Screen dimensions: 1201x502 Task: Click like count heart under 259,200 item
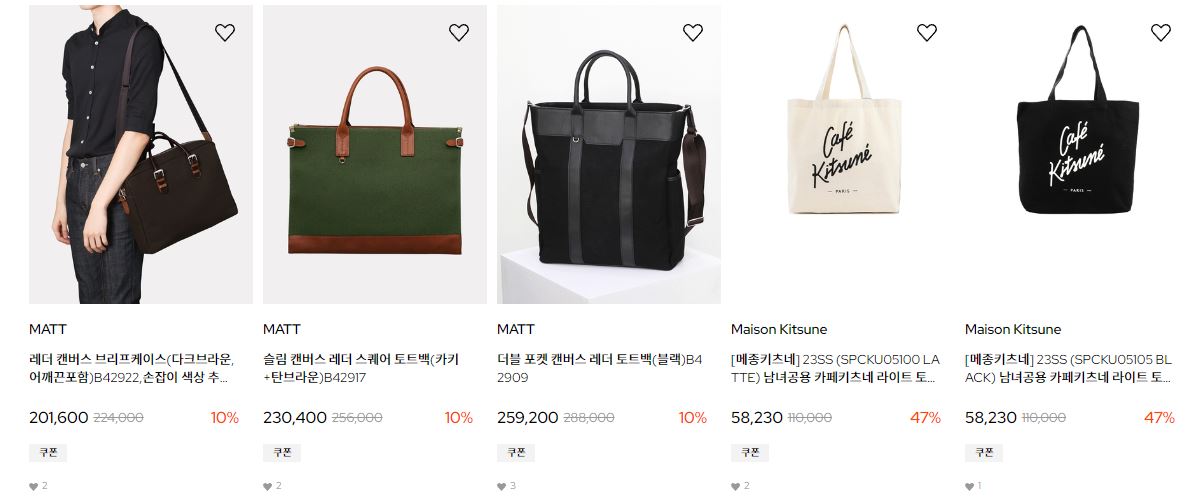tap(501, 487)
